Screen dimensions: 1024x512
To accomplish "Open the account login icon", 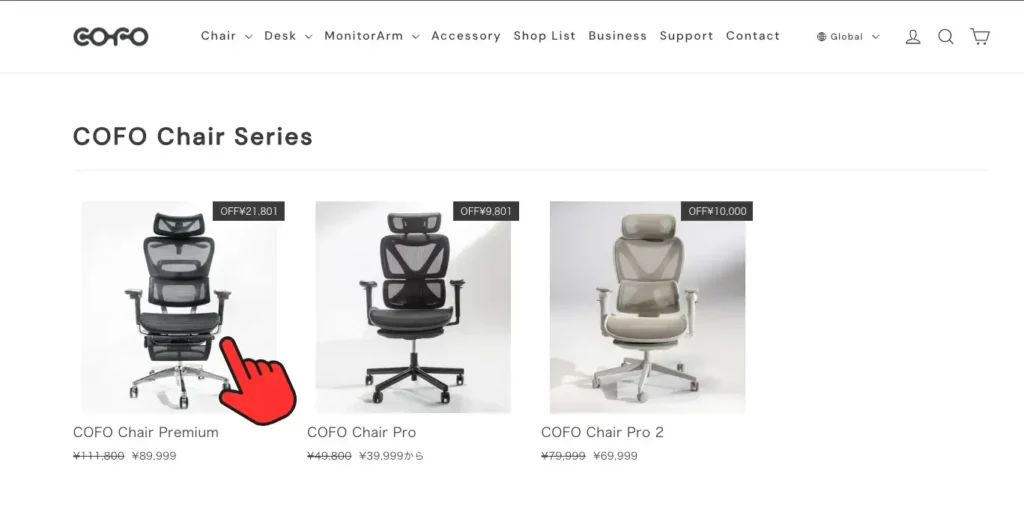I will click(x=913, y=37).
